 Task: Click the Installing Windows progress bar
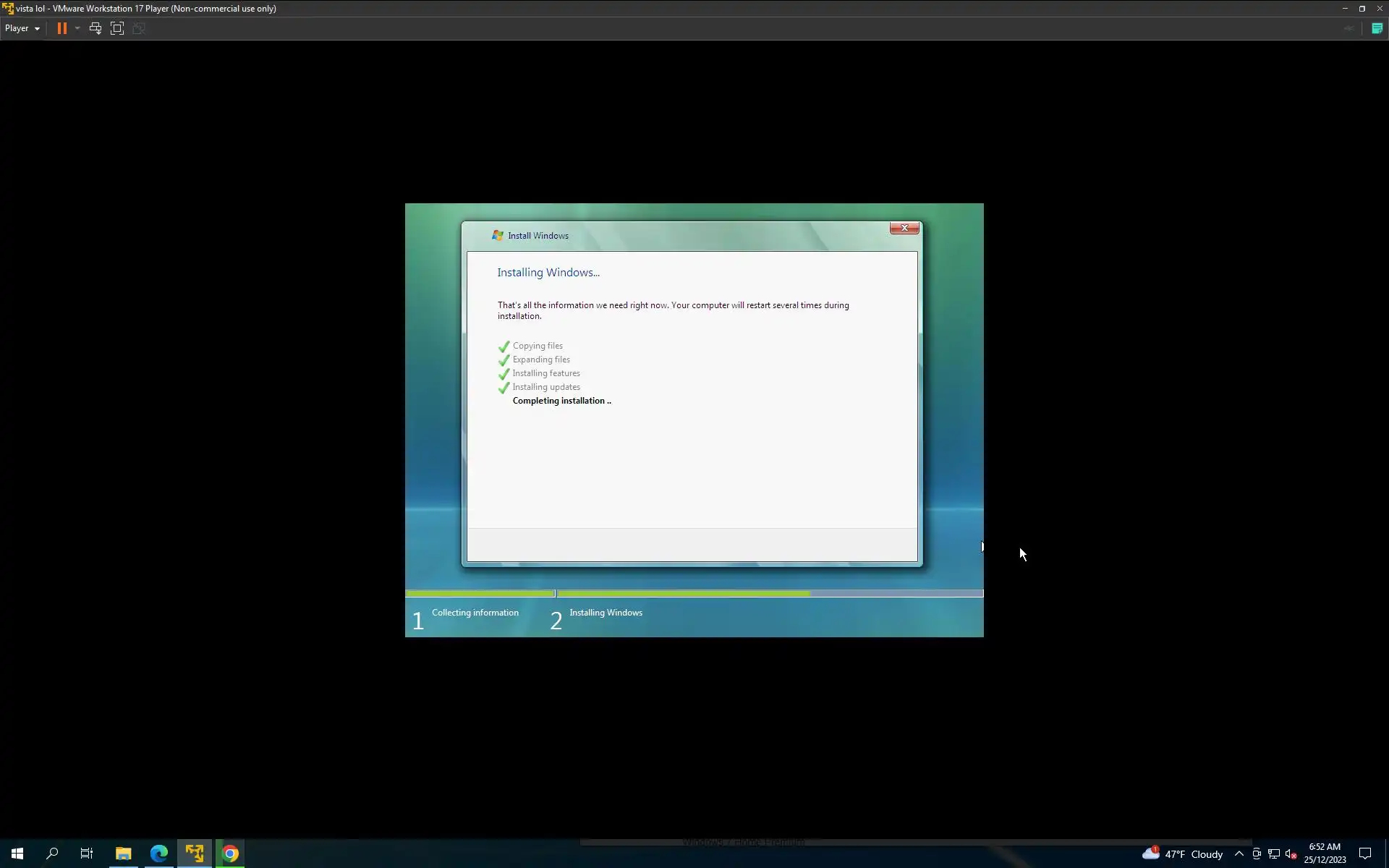click(x=769, y=593)
